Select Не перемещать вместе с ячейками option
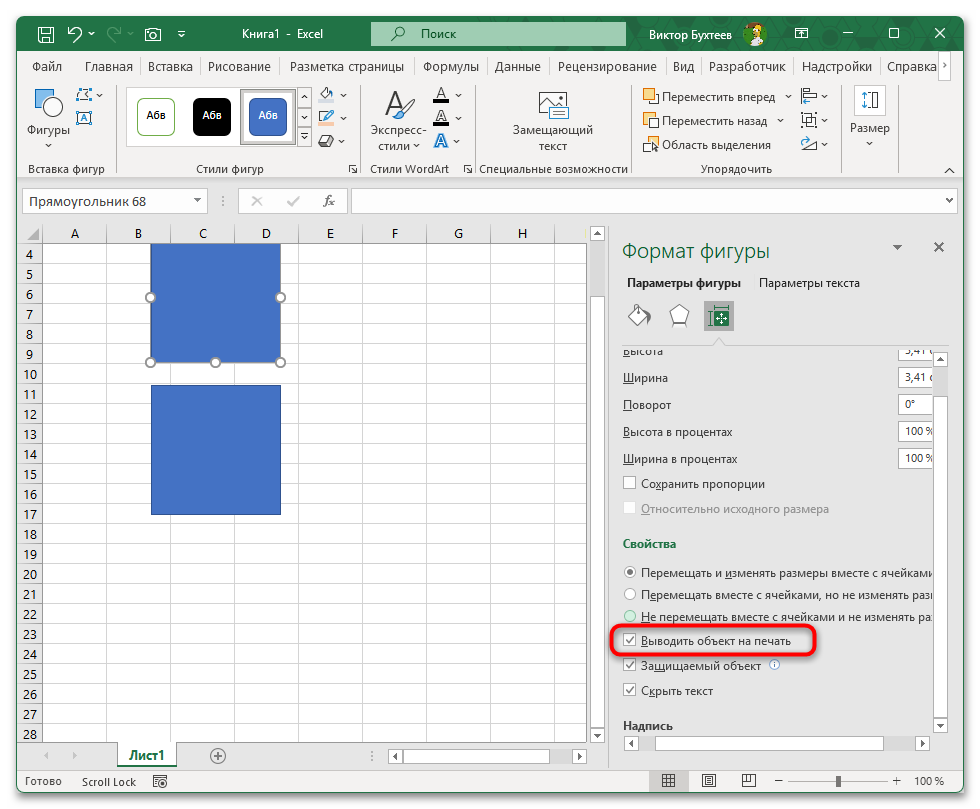Screen dimensions: 980x809 630,616
